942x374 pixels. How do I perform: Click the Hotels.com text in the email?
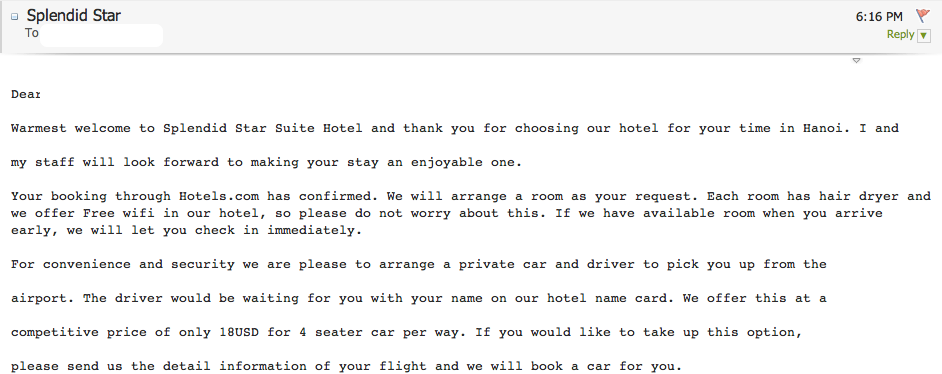219,196
